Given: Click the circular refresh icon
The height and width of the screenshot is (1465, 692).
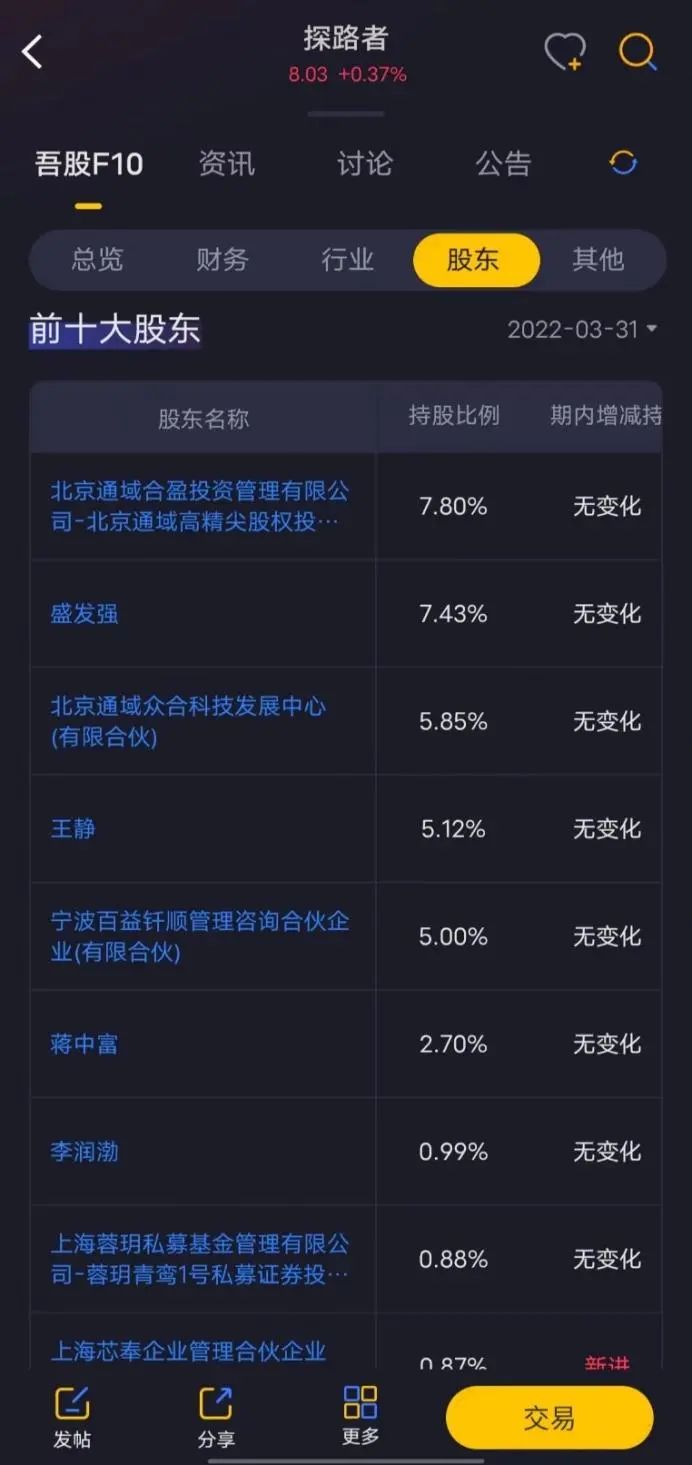Looking at the screenshot, I should tap(623, 163).
